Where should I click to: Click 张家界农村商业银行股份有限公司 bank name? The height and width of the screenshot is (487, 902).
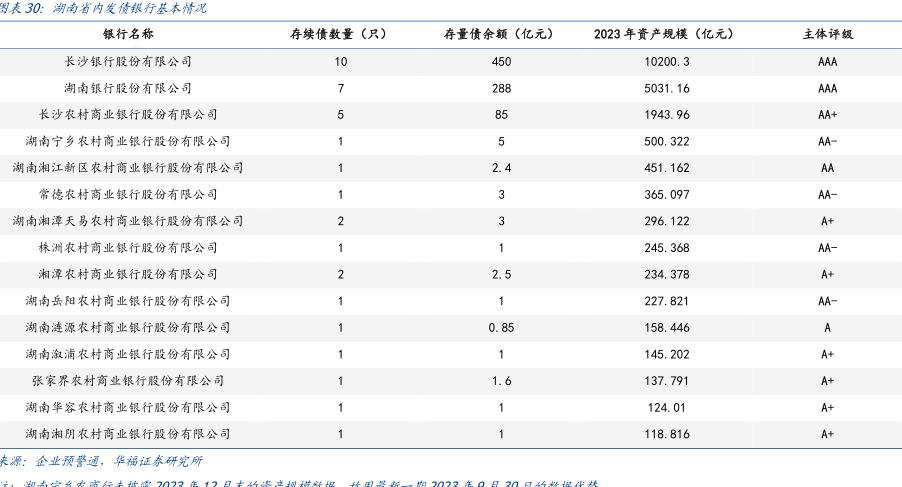pos(128,381)
